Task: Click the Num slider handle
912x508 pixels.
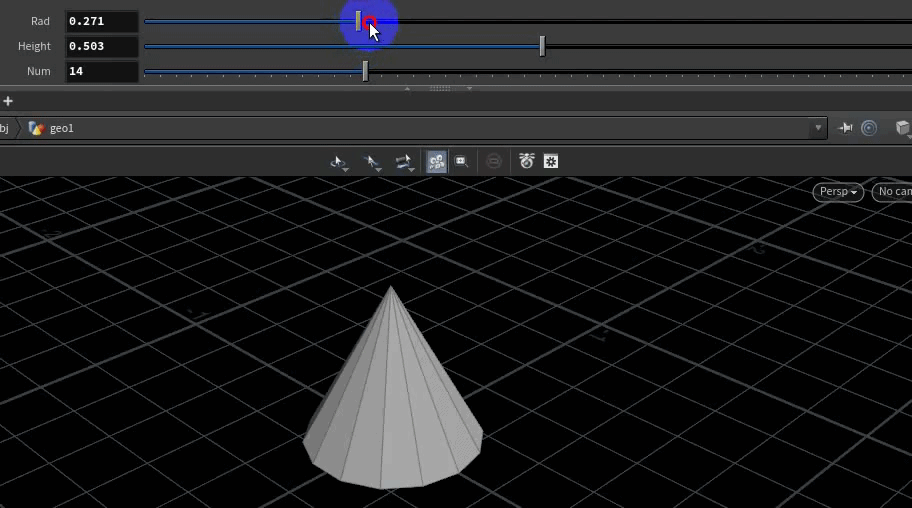Action: [x=365, y=72]
